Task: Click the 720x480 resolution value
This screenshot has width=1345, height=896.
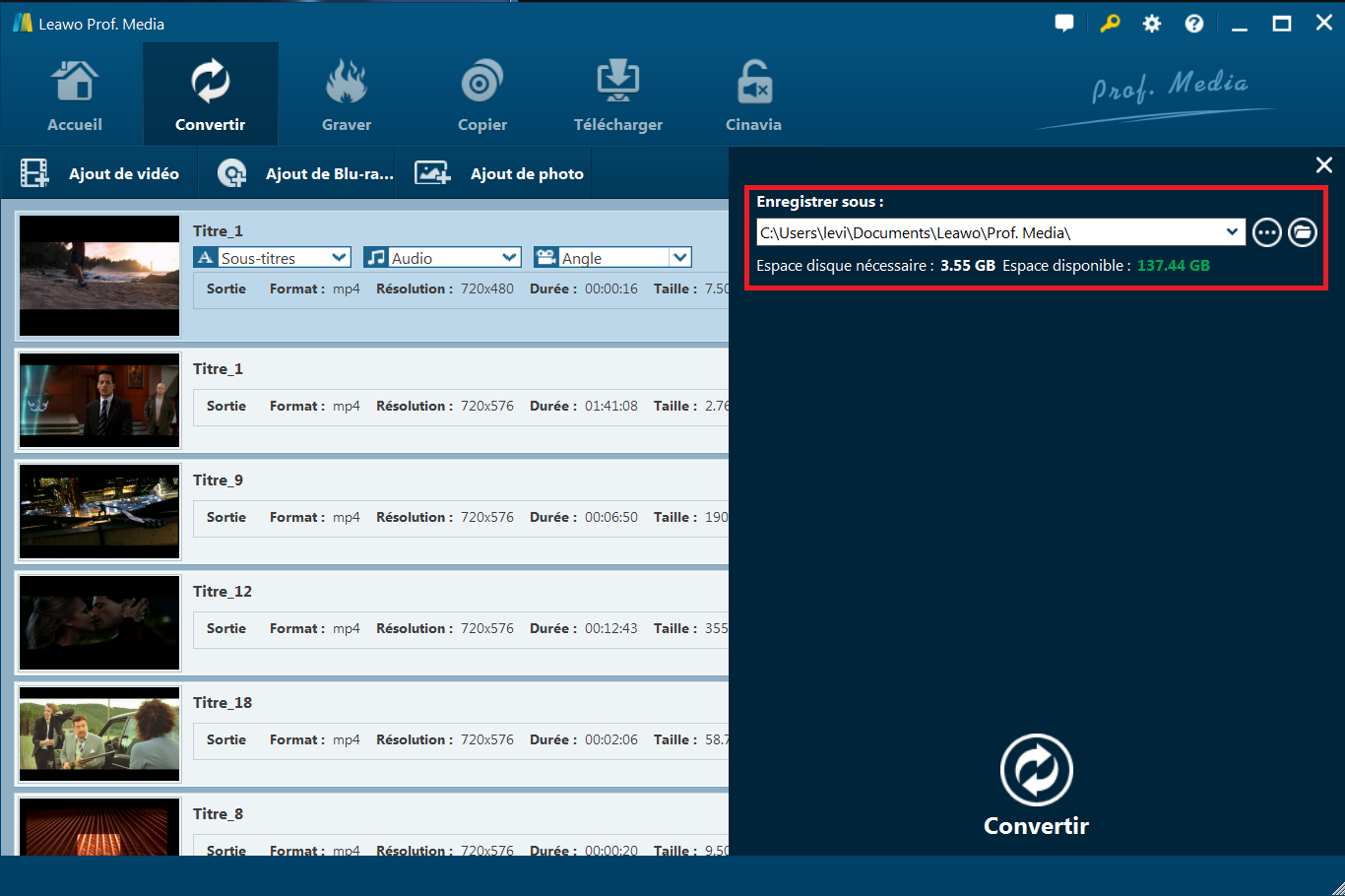Action: pyautogui.click(x=487, y=288)
